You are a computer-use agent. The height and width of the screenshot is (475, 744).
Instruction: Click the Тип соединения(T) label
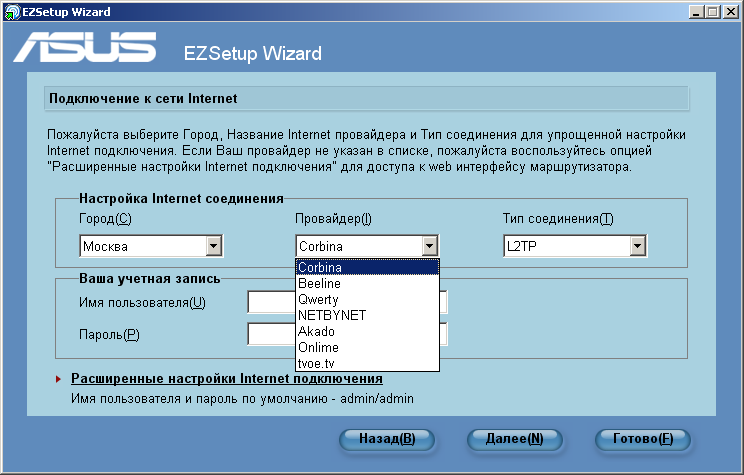558,219
